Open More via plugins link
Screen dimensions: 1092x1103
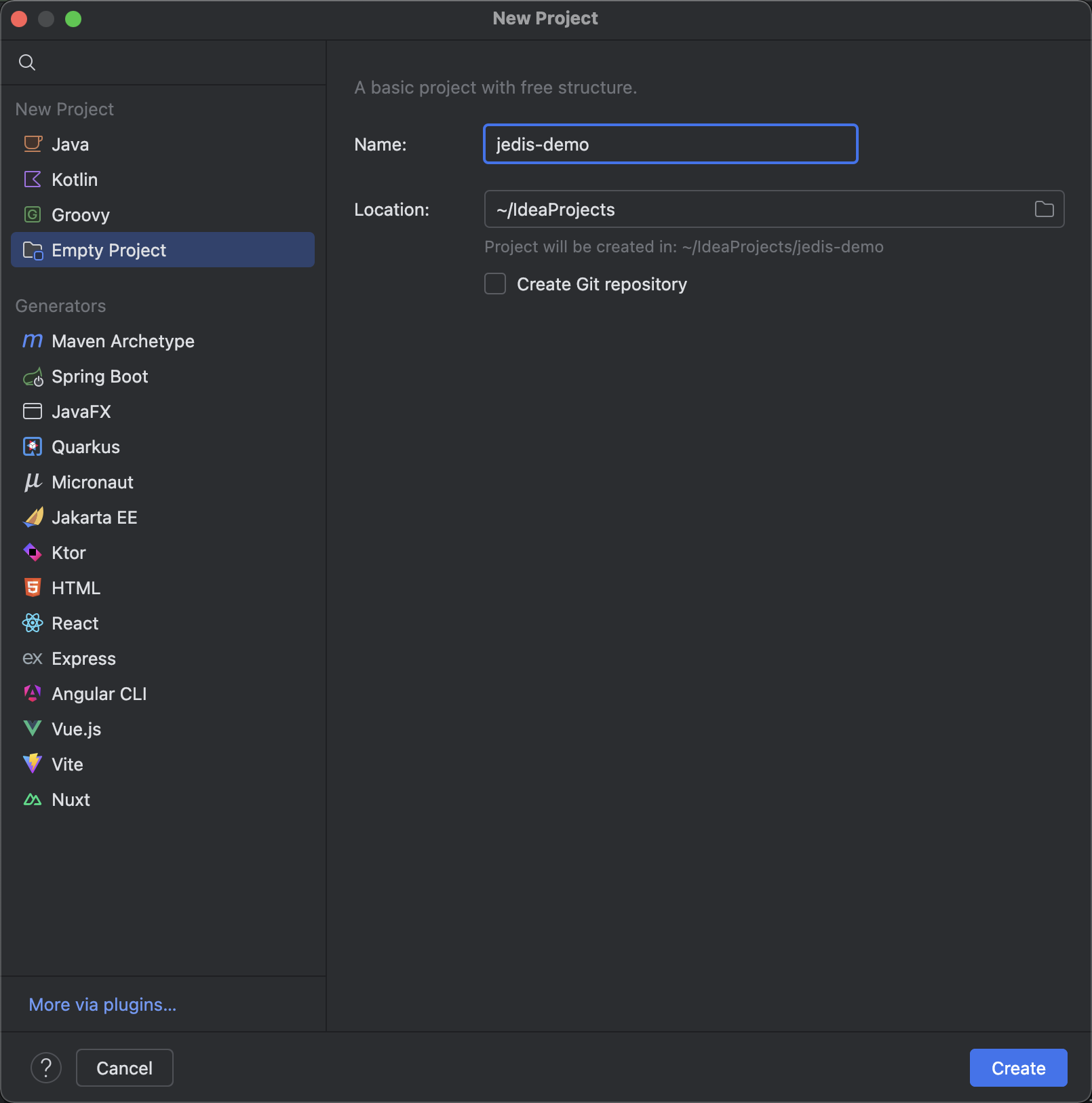tap(102, 1005)
